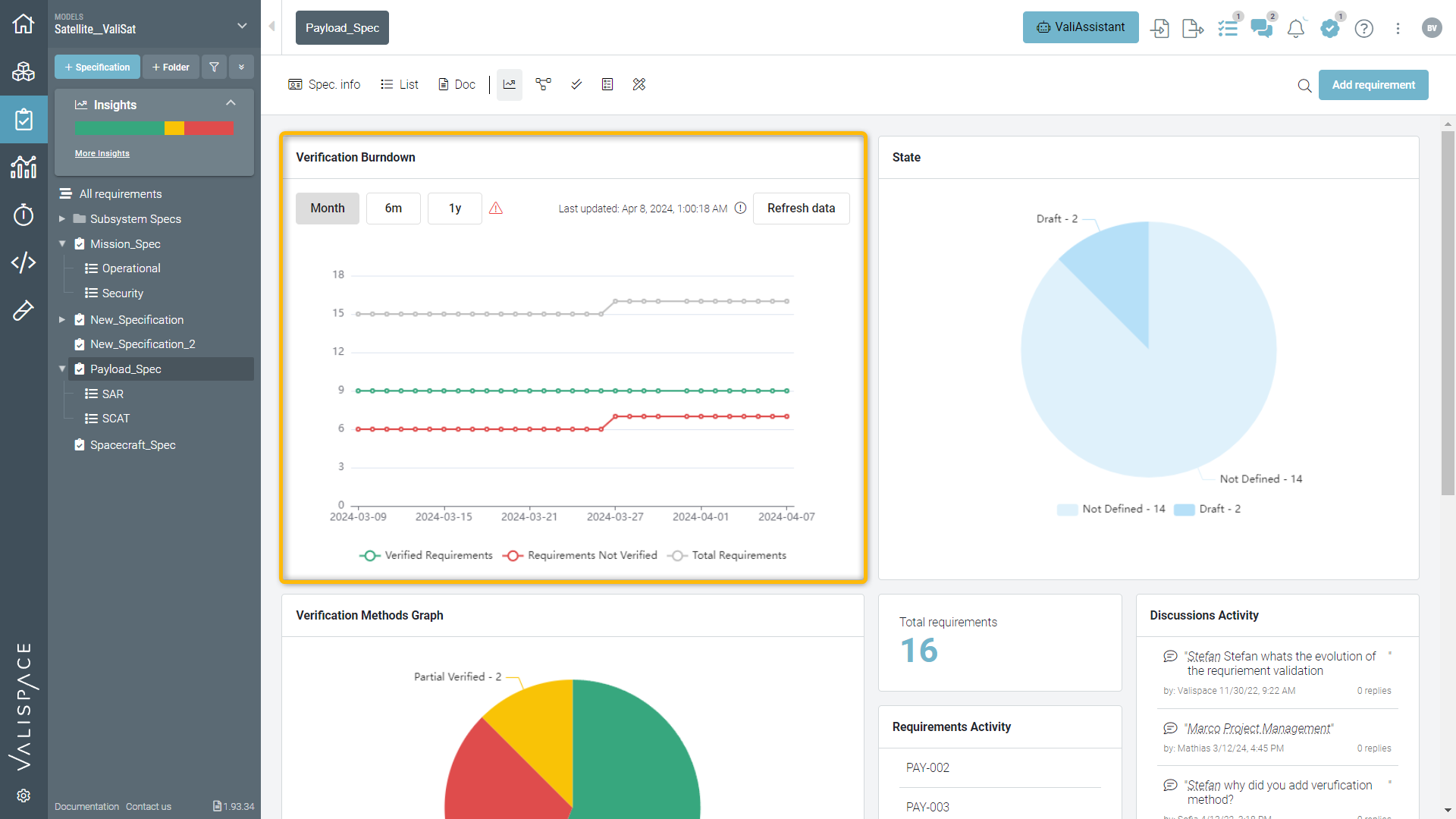
Task: Click the + Folder button
Action: (x=171, y=67)
